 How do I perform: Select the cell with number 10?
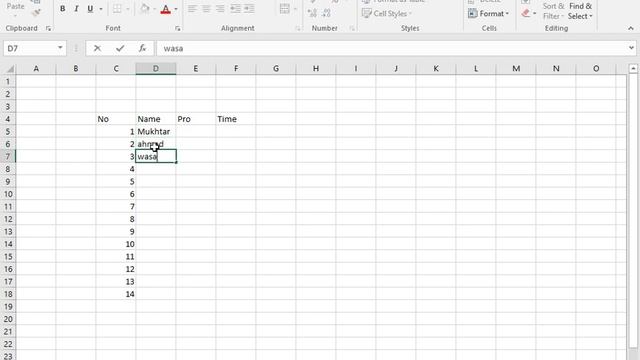pos(116,244)
